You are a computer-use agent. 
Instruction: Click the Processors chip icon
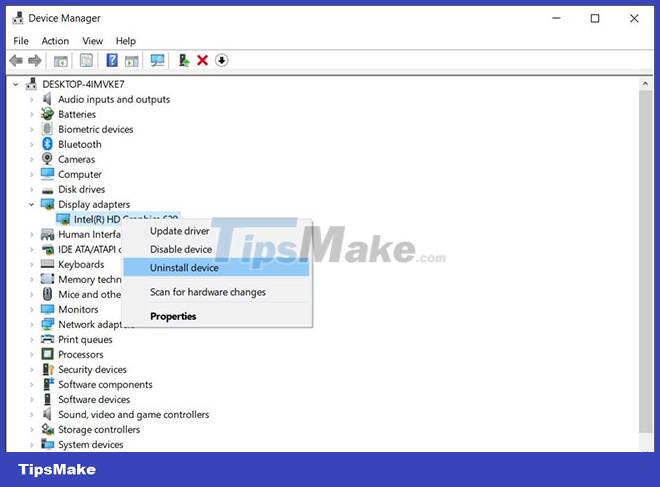pos(47,354)
